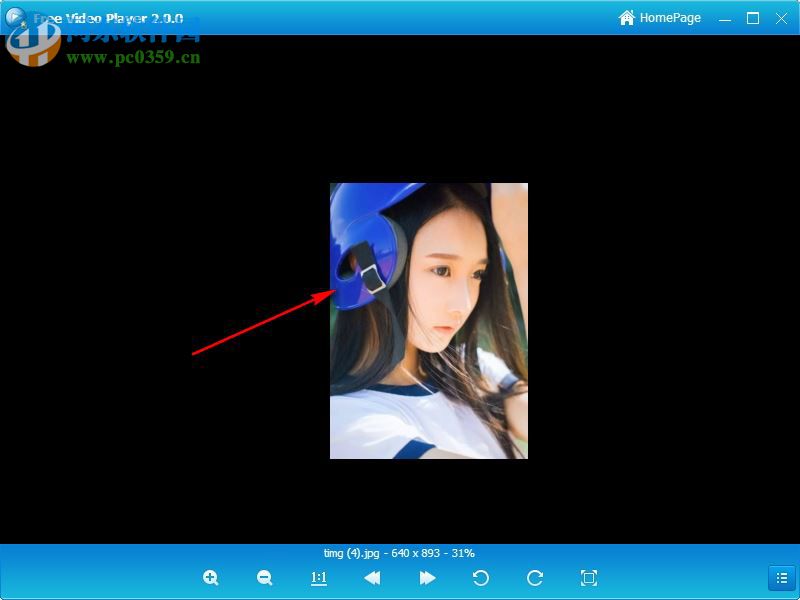Click the home icon beside HomePage
Image resolution: width=800 pixels, height=600 pixels.
tap(627, 17)
